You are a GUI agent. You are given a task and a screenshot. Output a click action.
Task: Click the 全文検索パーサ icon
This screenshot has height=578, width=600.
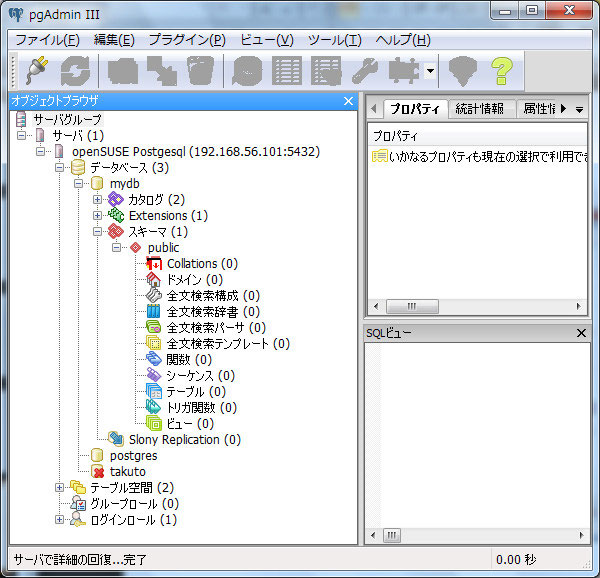(x=154, y=328)
